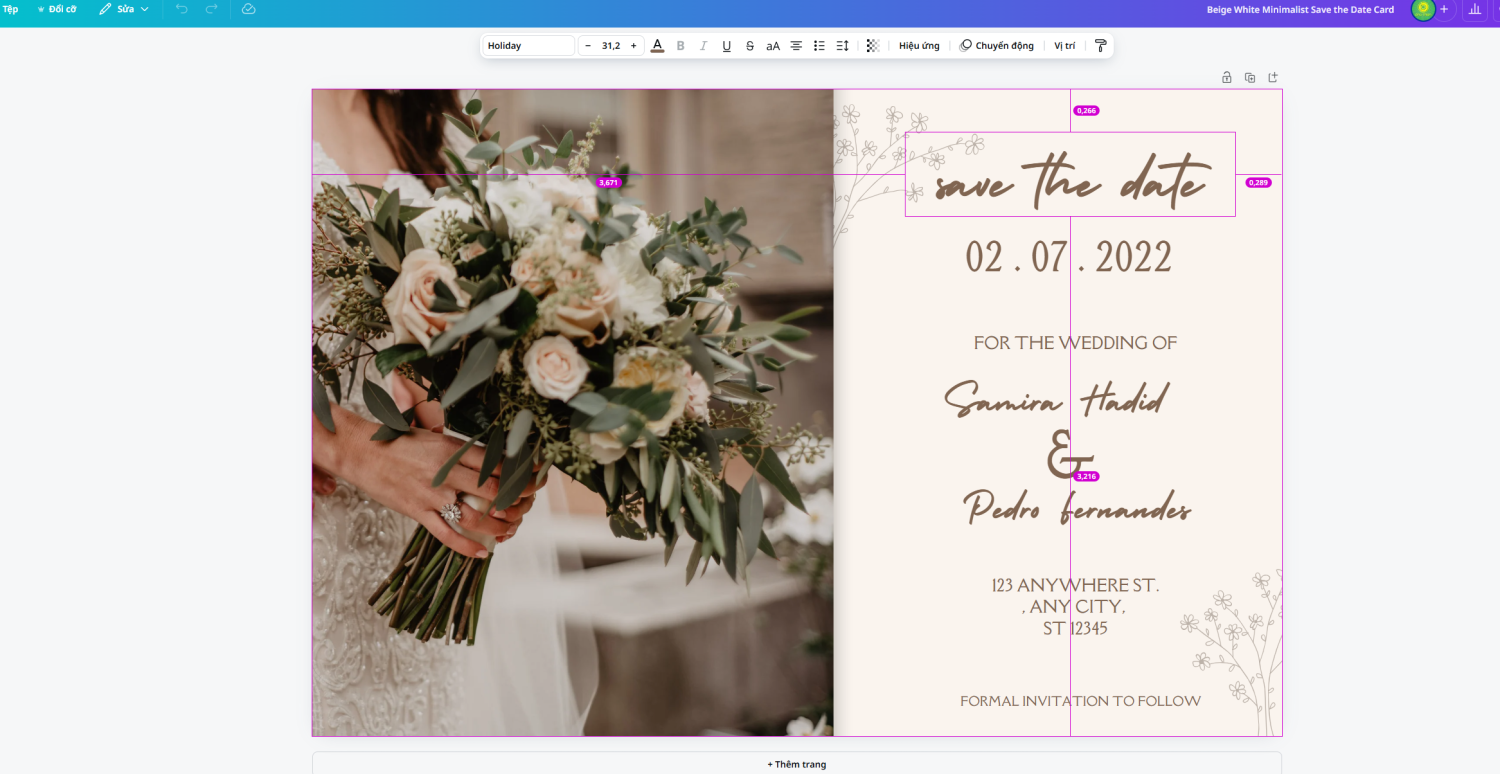Click the cloud save status icon

pyautogui.click(x=249, y=9)
